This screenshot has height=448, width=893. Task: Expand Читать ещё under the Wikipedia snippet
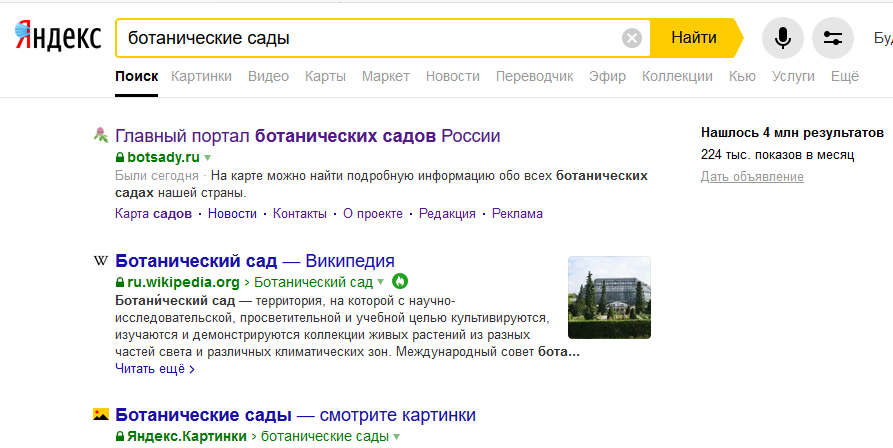pos(155,369)
